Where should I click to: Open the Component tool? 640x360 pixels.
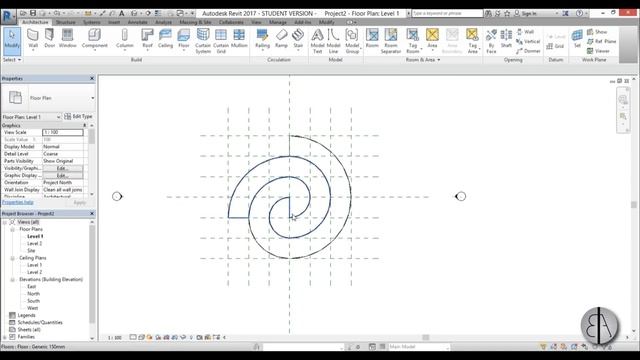(x=95, y=40)
